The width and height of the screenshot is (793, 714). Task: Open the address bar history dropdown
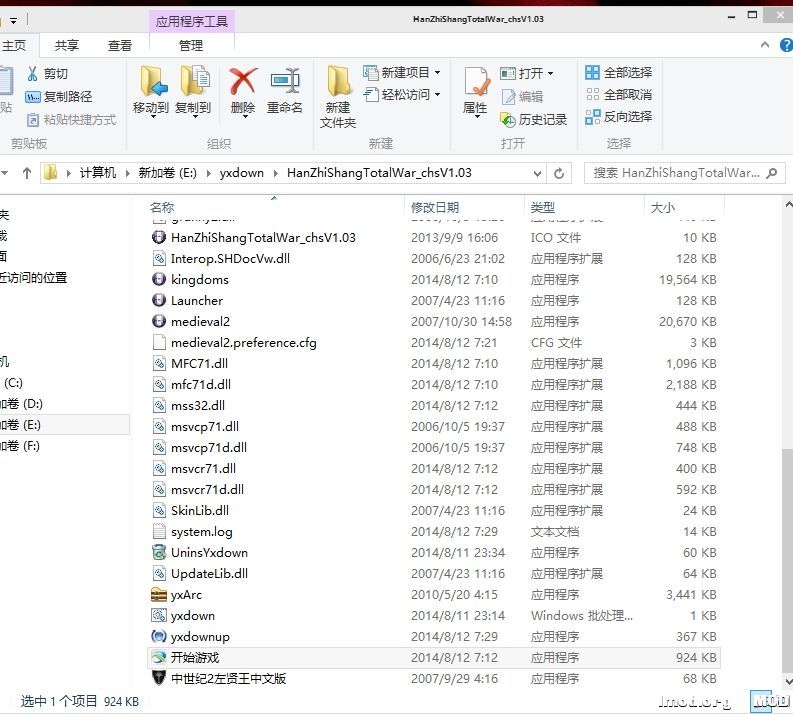coord(536,173)
